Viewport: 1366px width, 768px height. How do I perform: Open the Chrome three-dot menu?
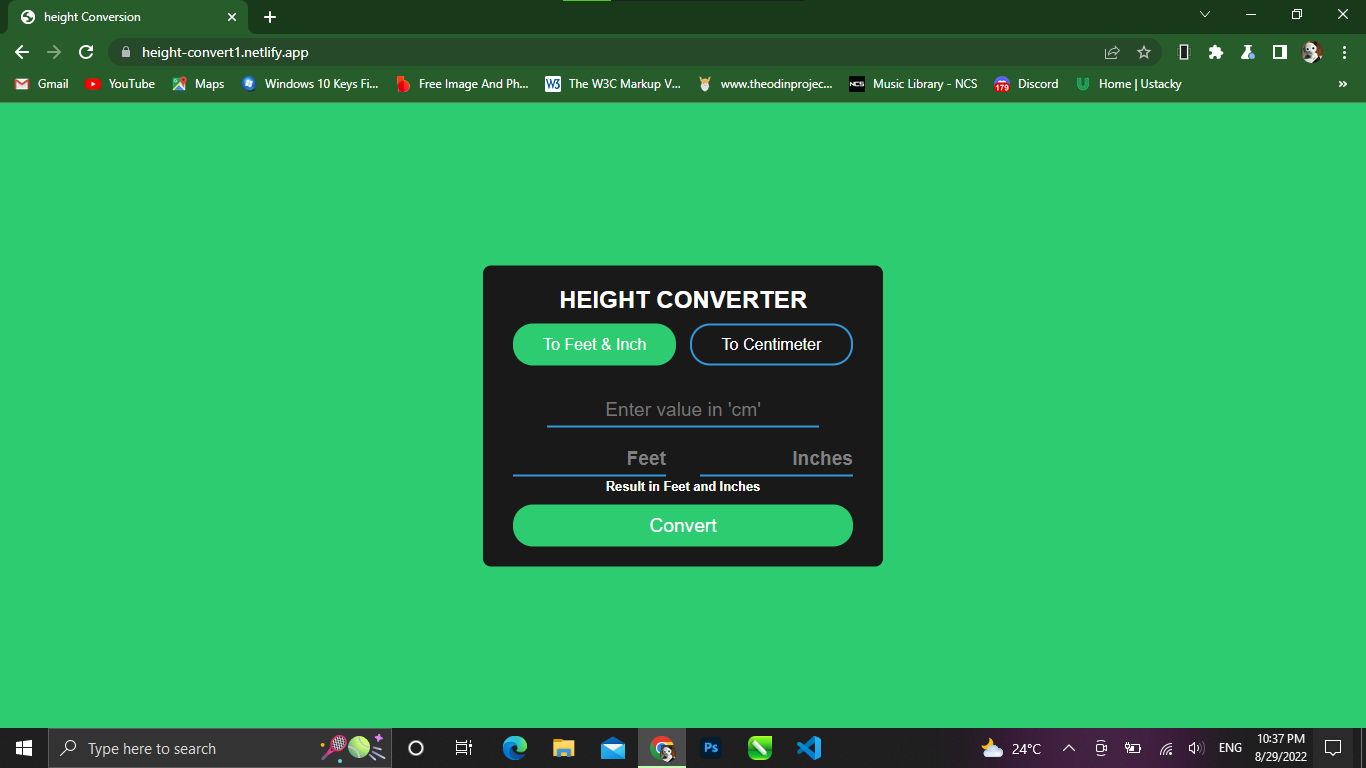tap(1344, 52)
